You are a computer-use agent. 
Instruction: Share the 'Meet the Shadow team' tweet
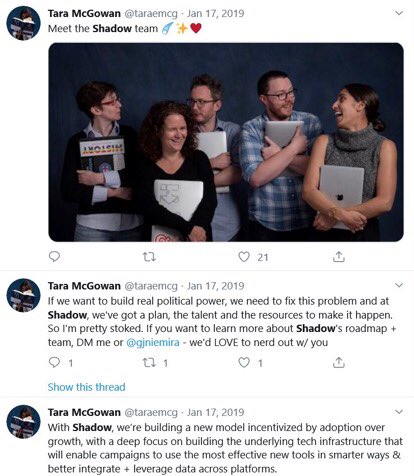point(339,256)
